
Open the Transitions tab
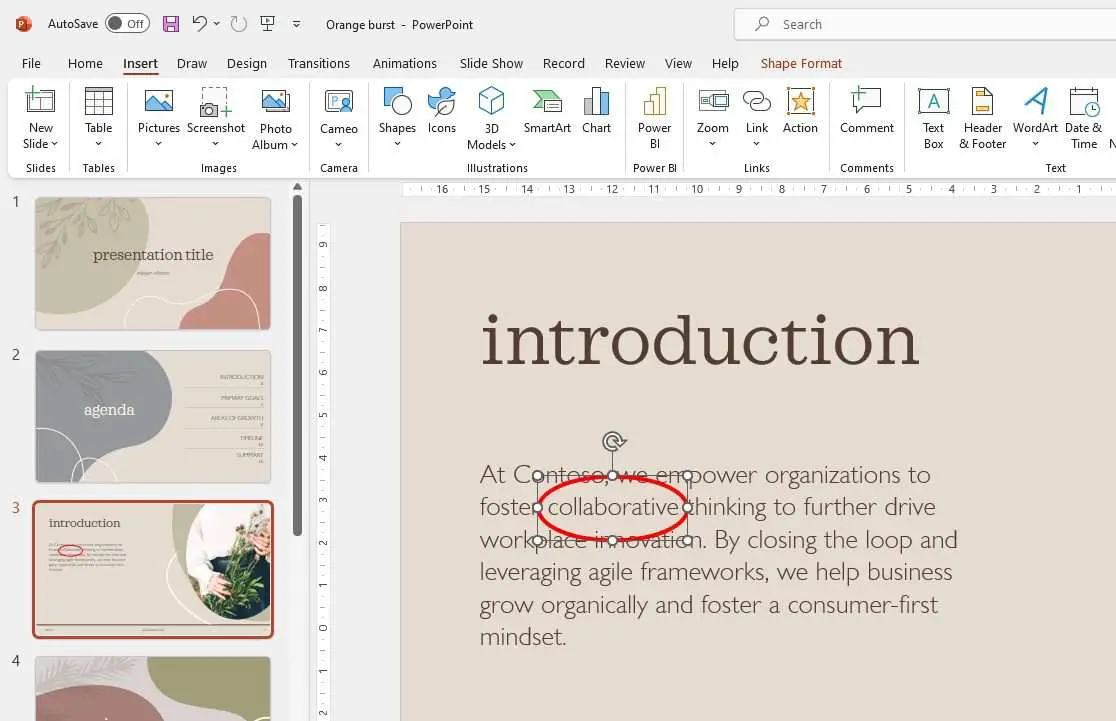(319, 63)
